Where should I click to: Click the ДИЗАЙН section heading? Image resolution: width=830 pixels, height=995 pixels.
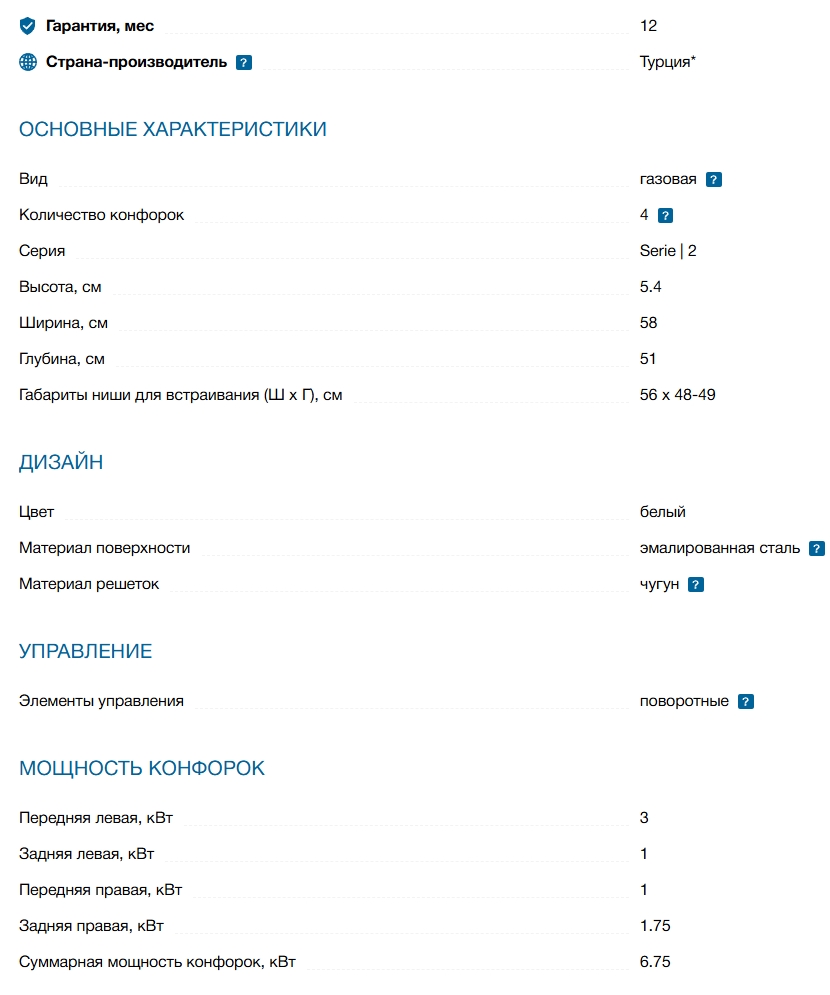61,462
